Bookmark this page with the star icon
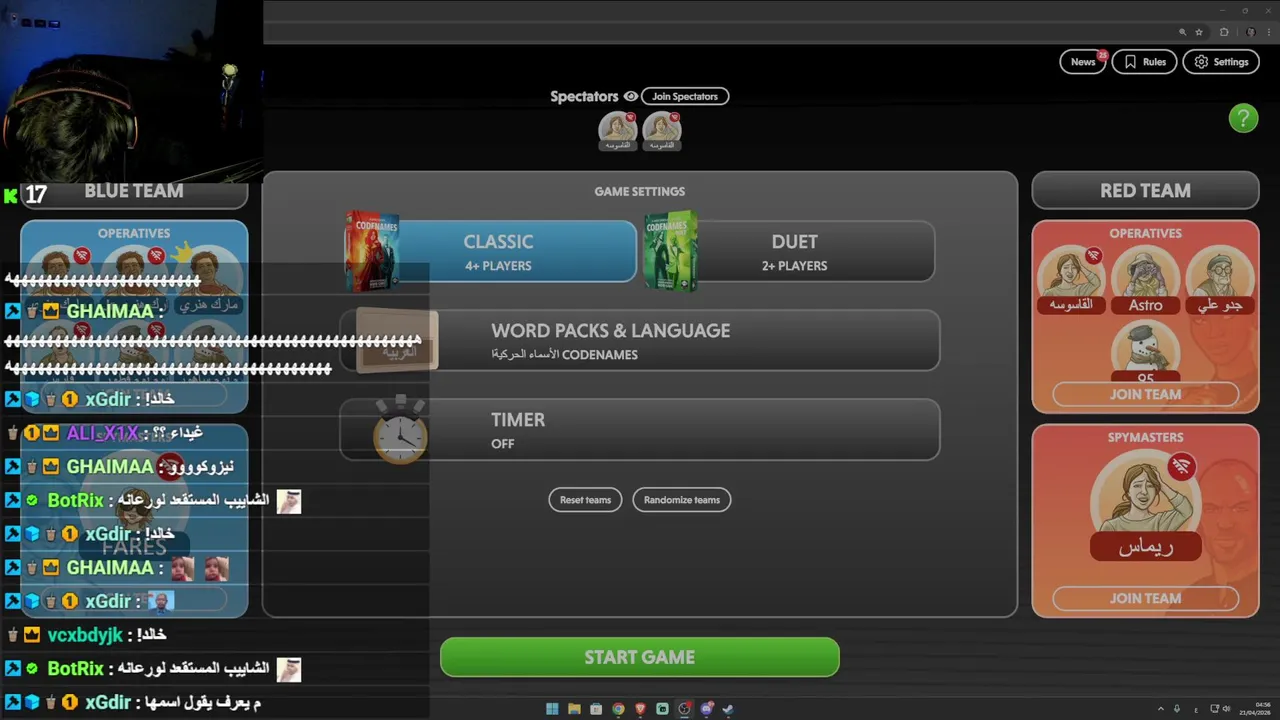This screenshot has width=1280, height=720. 1199,32
